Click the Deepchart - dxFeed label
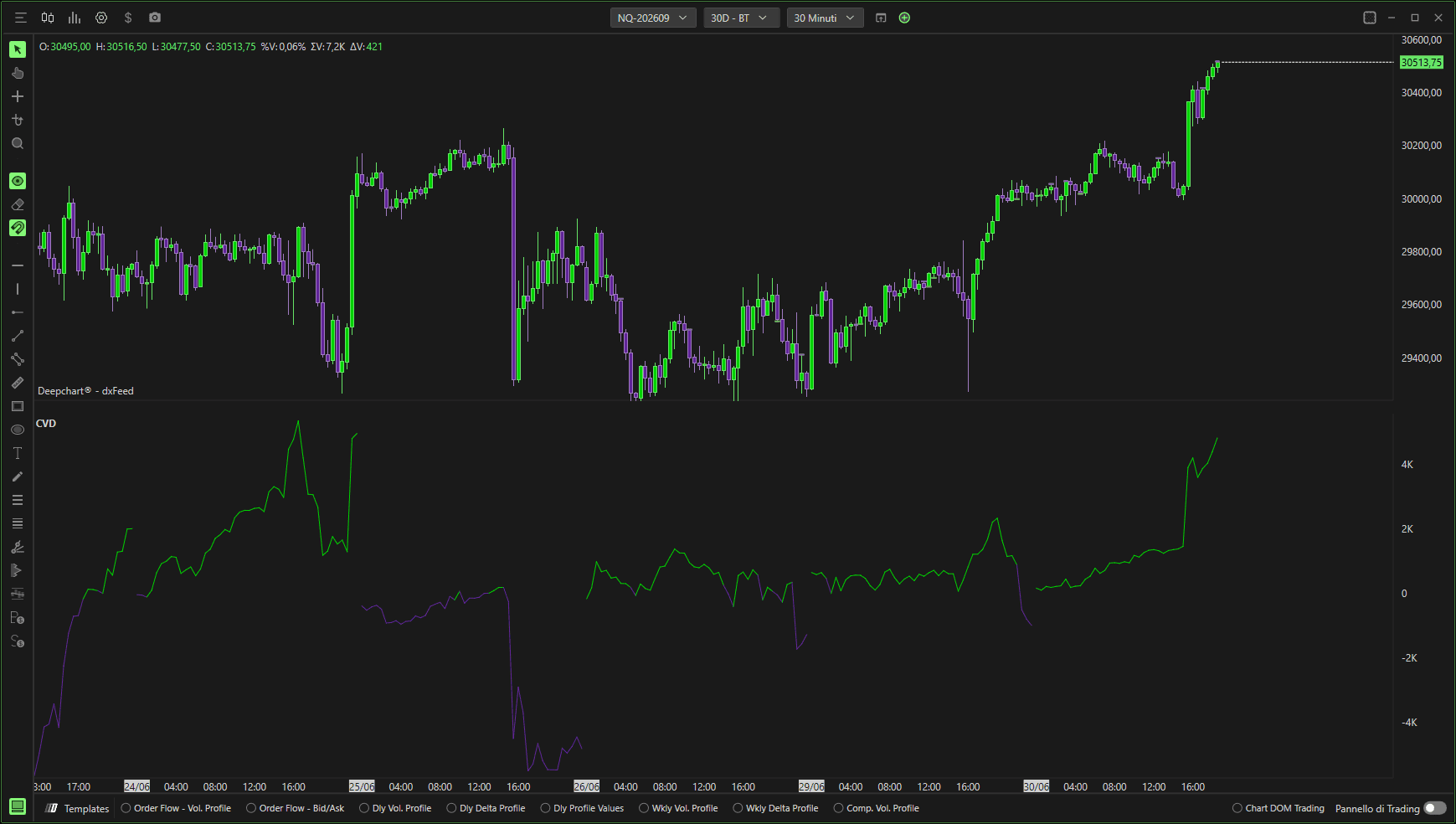1456x824 pixels. click(85, 391)
